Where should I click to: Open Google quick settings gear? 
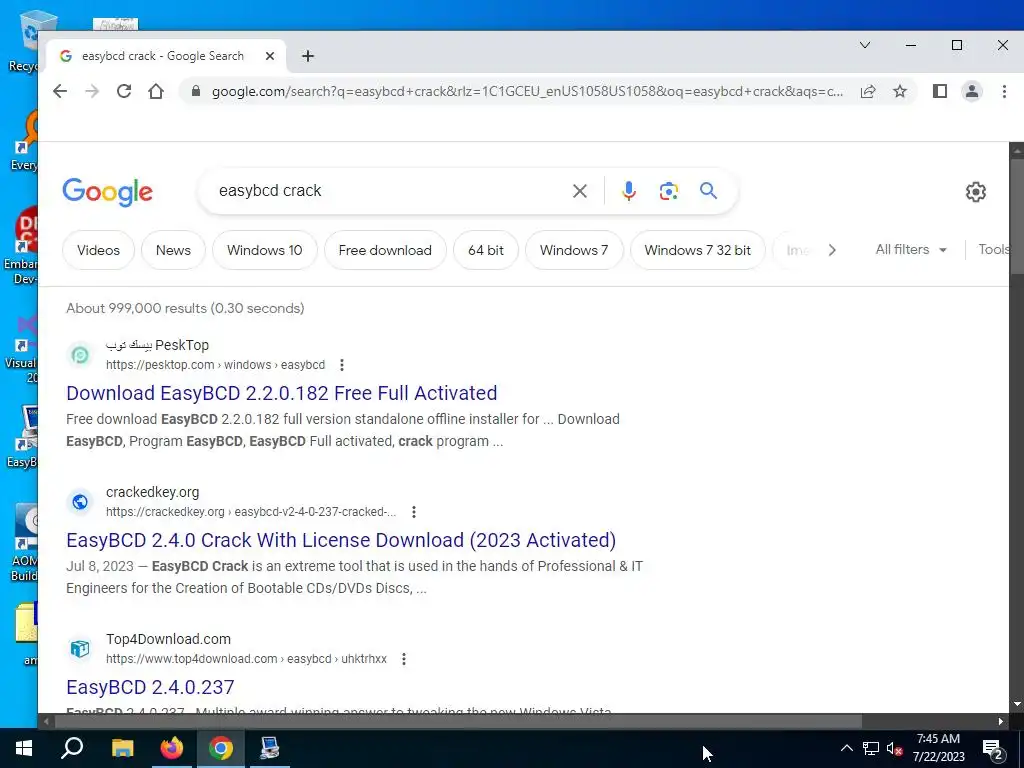pos(976,192)
